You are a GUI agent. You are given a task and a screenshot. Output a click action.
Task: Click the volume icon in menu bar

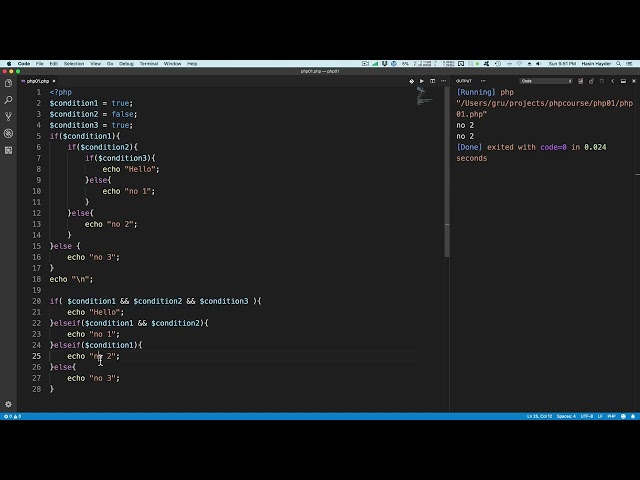point(538,64)
